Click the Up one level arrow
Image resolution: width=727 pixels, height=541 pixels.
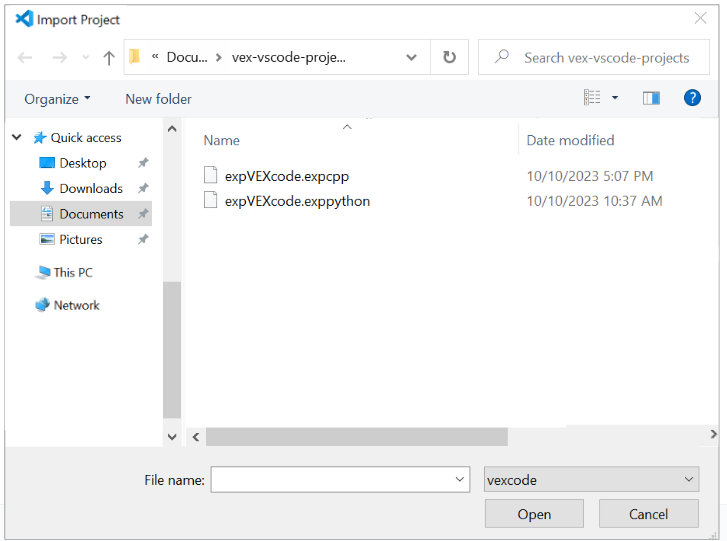(109, 58)
